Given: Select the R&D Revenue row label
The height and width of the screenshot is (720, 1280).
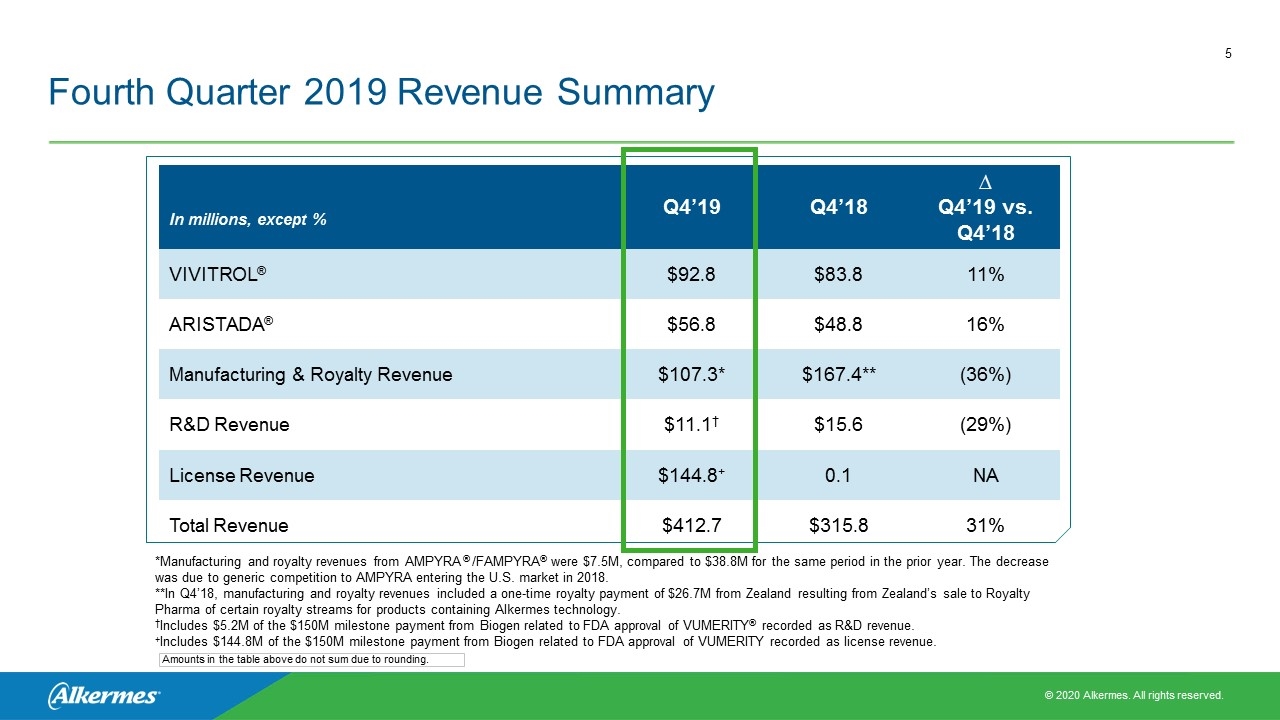Looking at the screenshot, I should [229, 425].
